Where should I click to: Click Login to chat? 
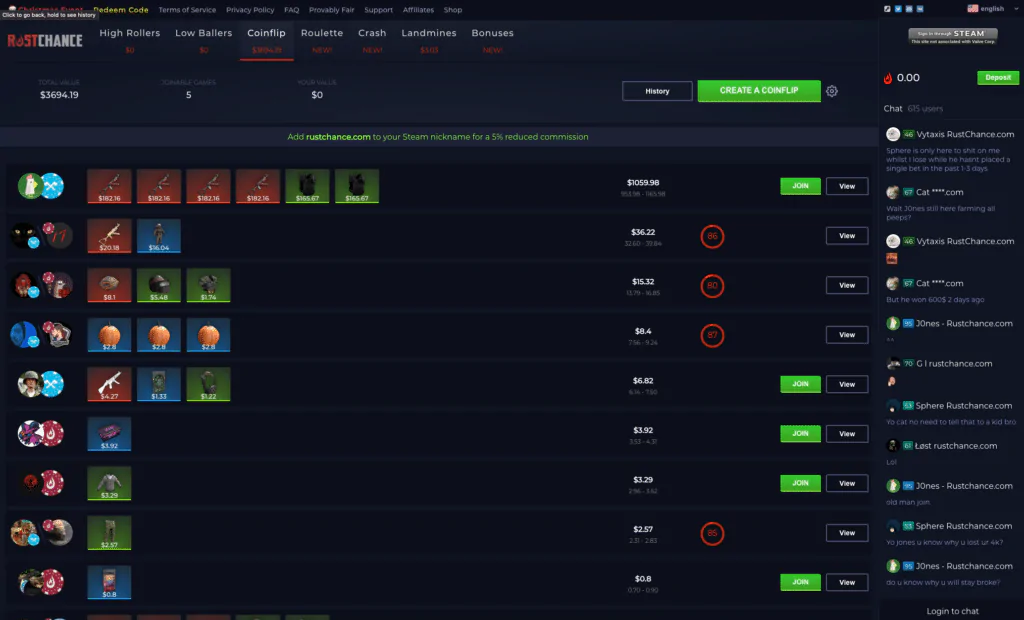952,612
